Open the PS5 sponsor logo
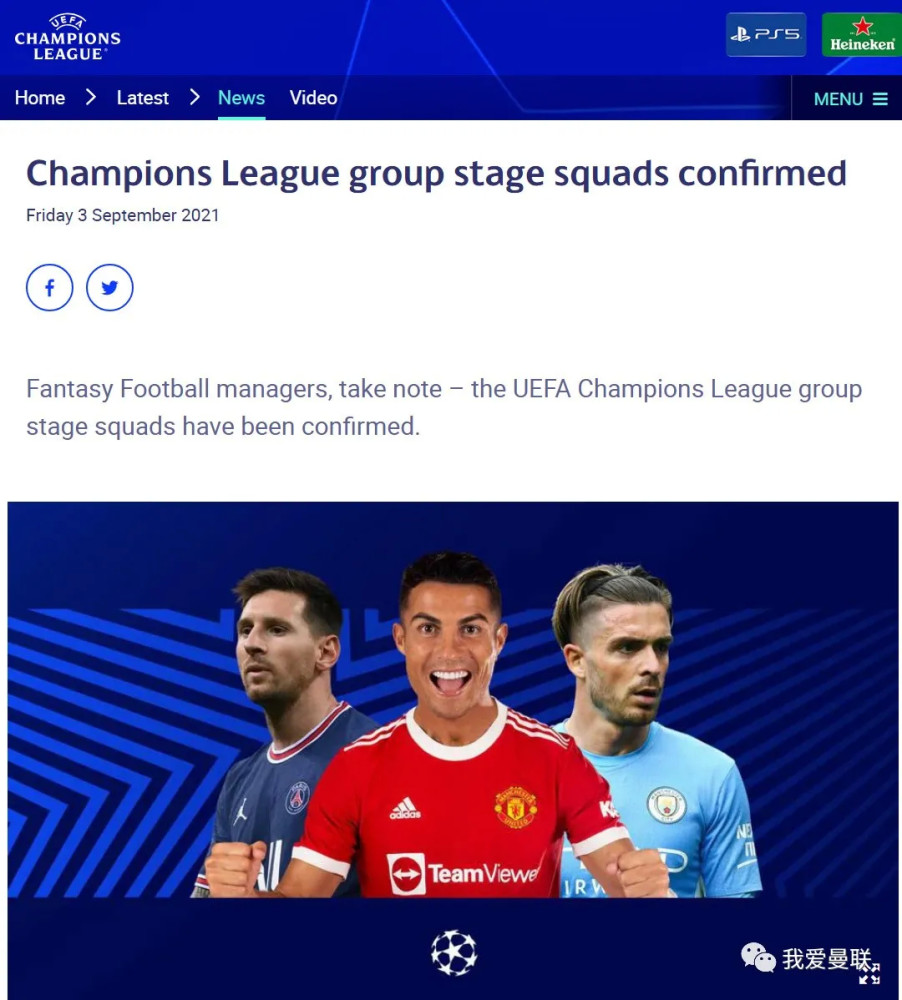Viewport: 902px width, 1000px height. click(765, 34)
